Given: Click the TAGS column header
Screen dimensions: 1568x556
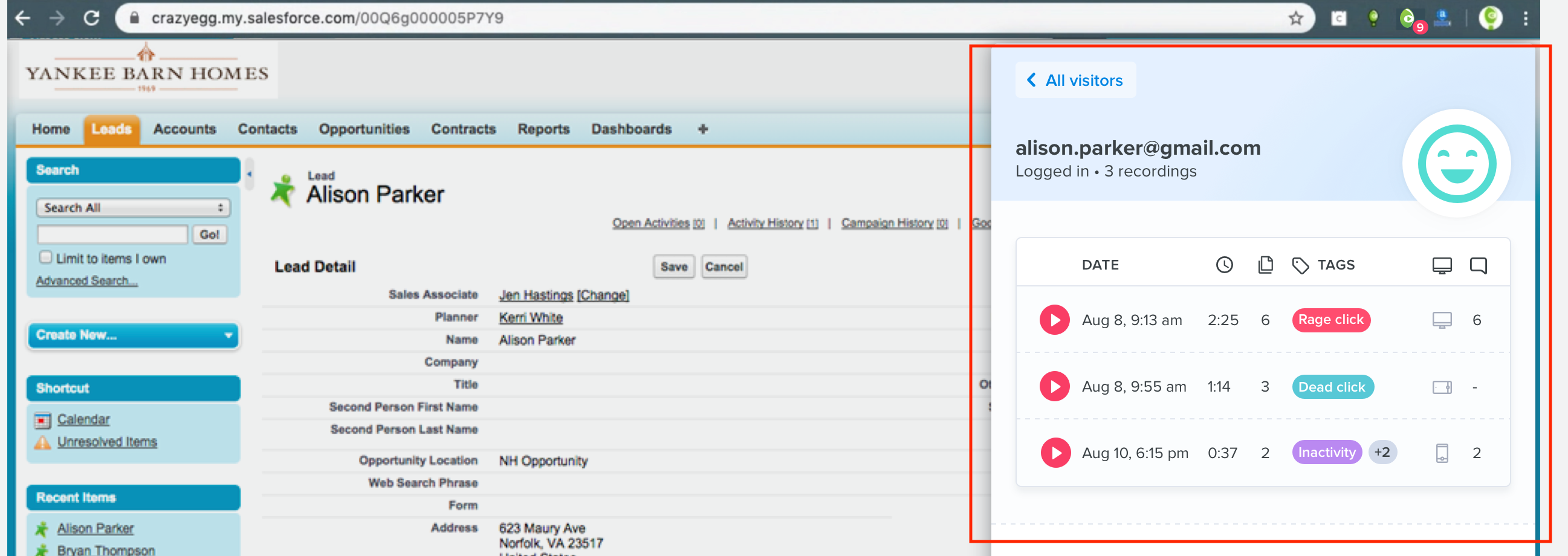Looking at the screenshot, I should (1336, 265).
